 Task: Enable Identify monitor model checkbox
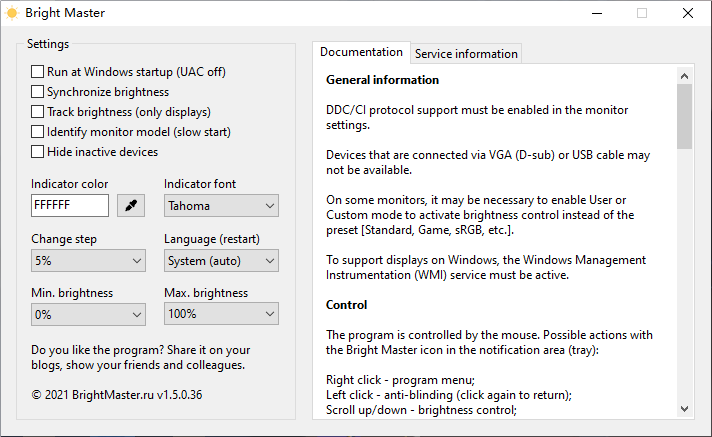(38, 132)
